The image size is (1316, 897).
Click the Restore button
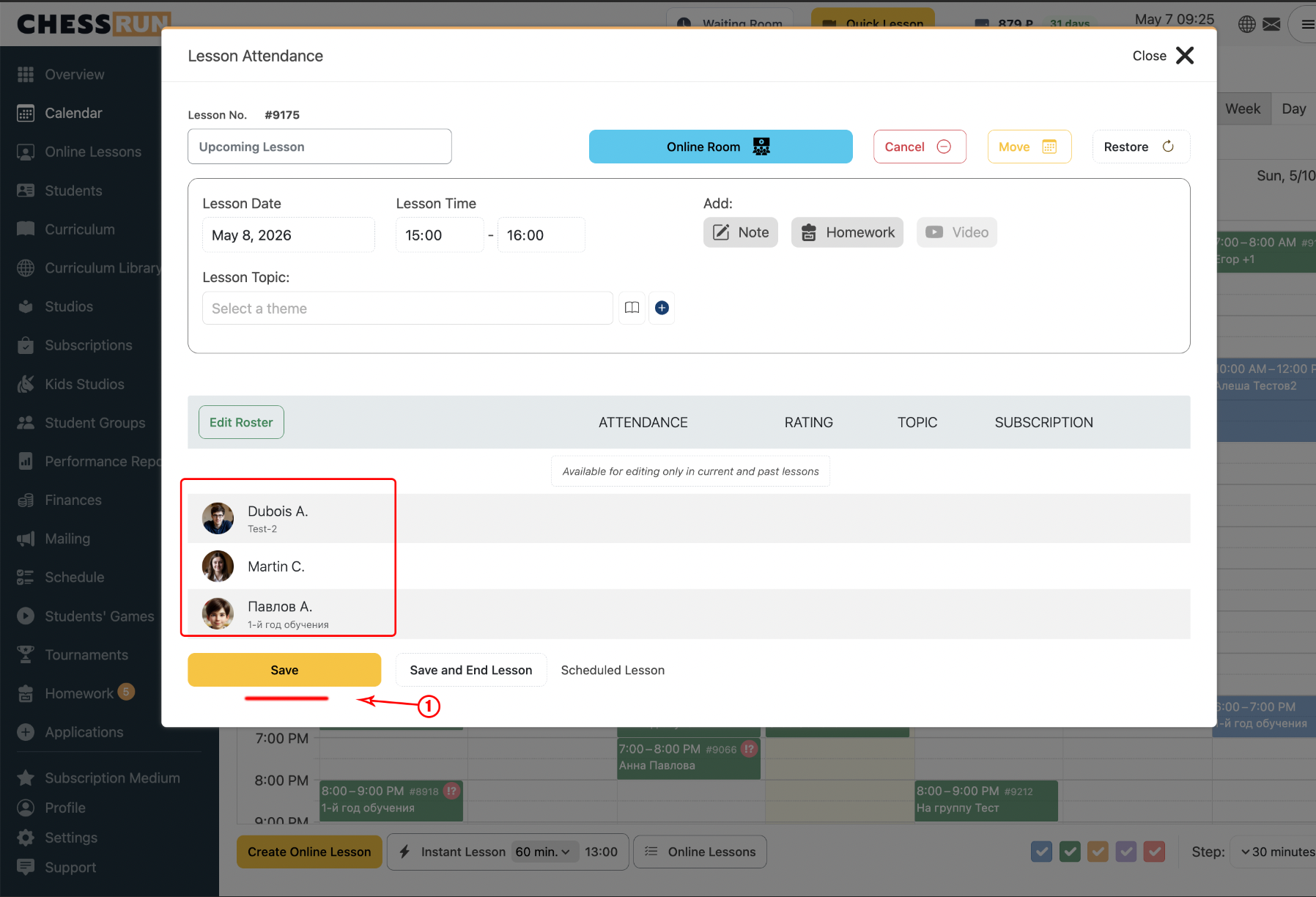(x=1141, y=147)
